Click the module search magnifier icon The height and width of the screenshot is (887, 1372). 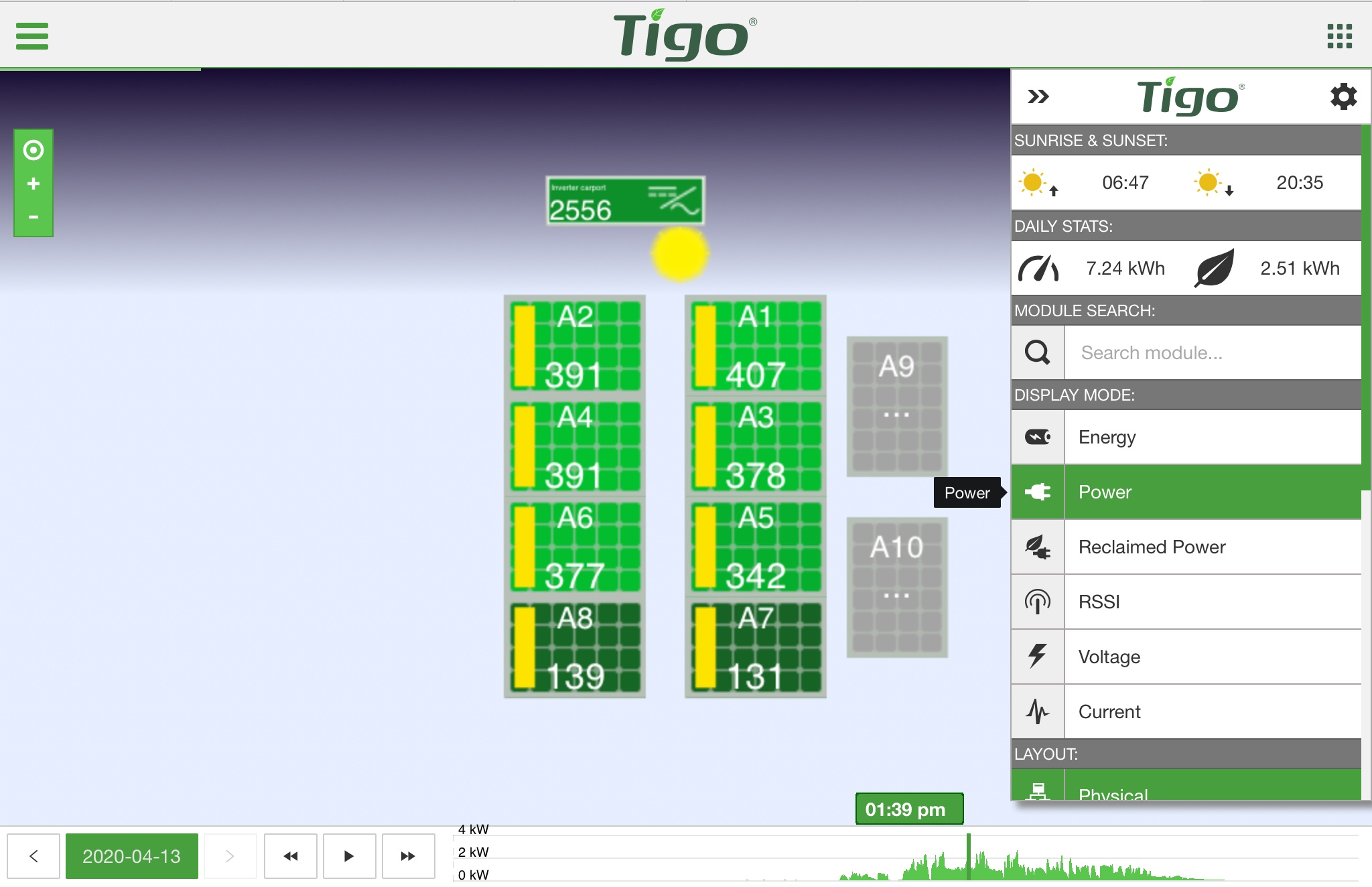pos(1038,352)
